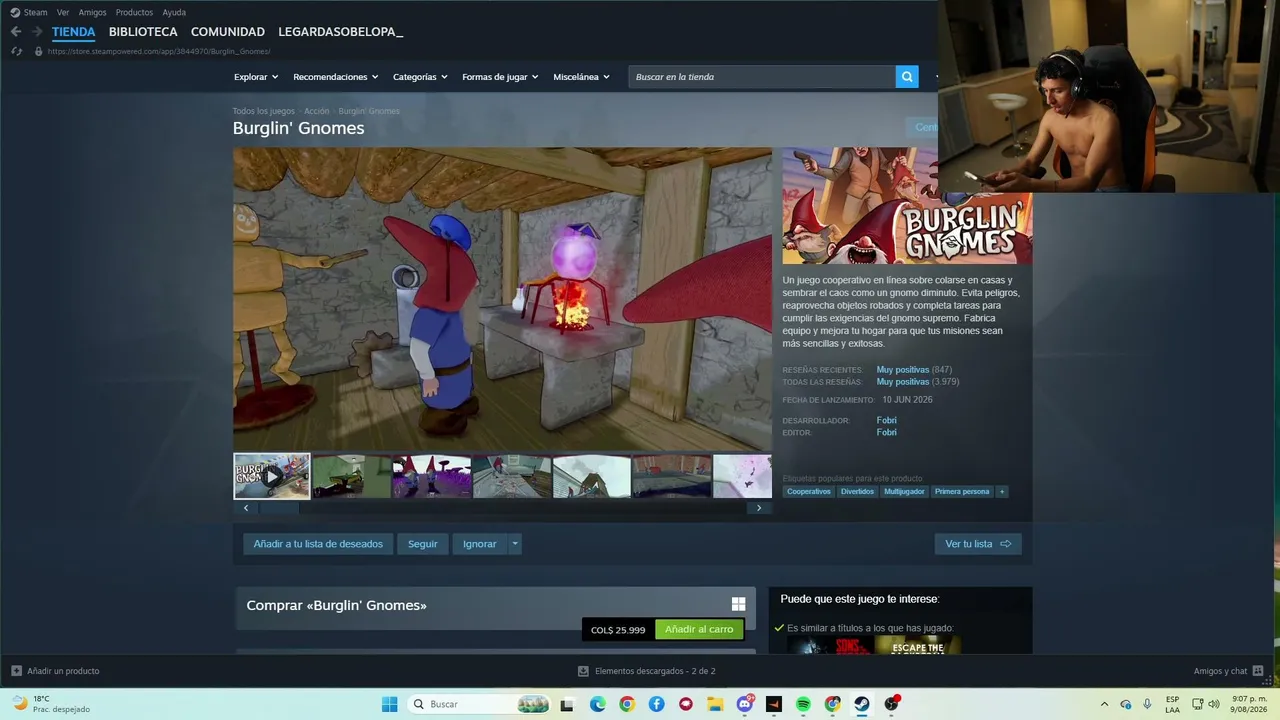Open the LEGARDASOBELOPA_ profile tab

[341, 32]
